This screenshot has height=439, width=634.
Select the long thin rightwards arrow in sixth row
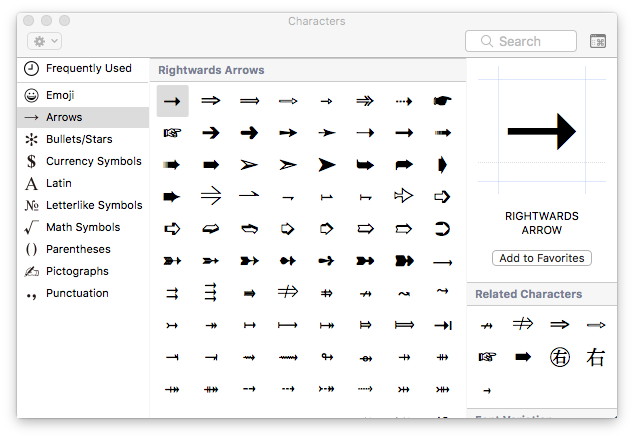[x=442, y=263]
